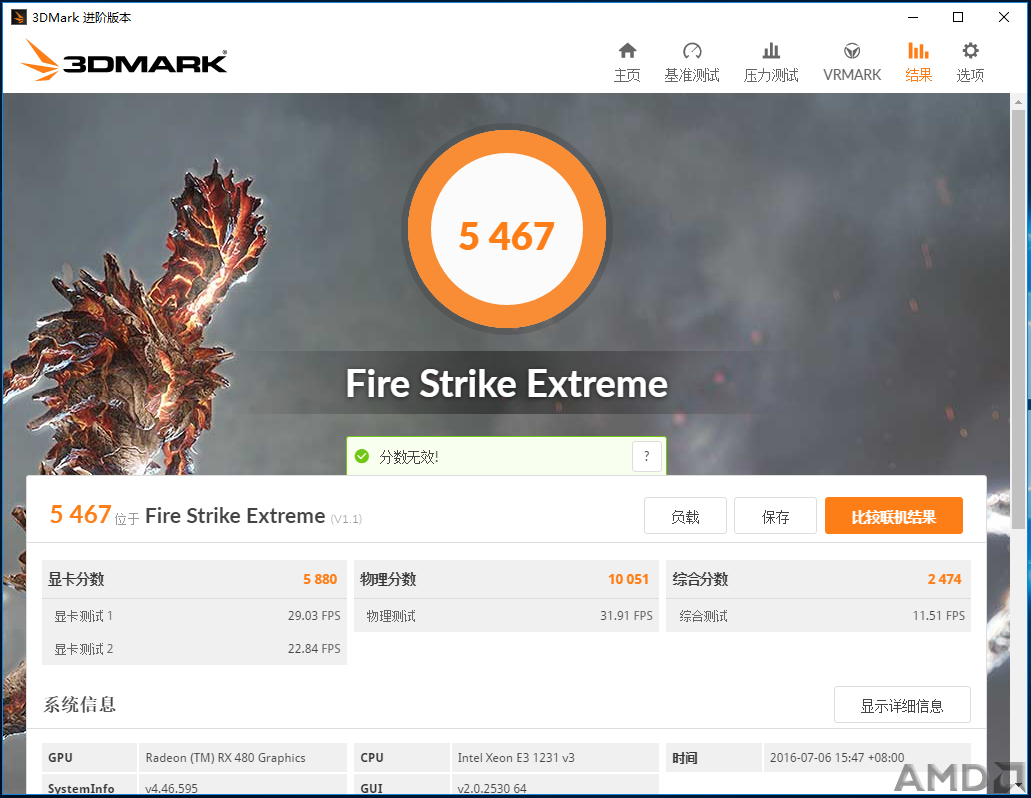The height and width of the screenshot is (798, 1031).
Task: Click the 分数无效! message text
Action: pyautogui.click(x=408, y=457)
